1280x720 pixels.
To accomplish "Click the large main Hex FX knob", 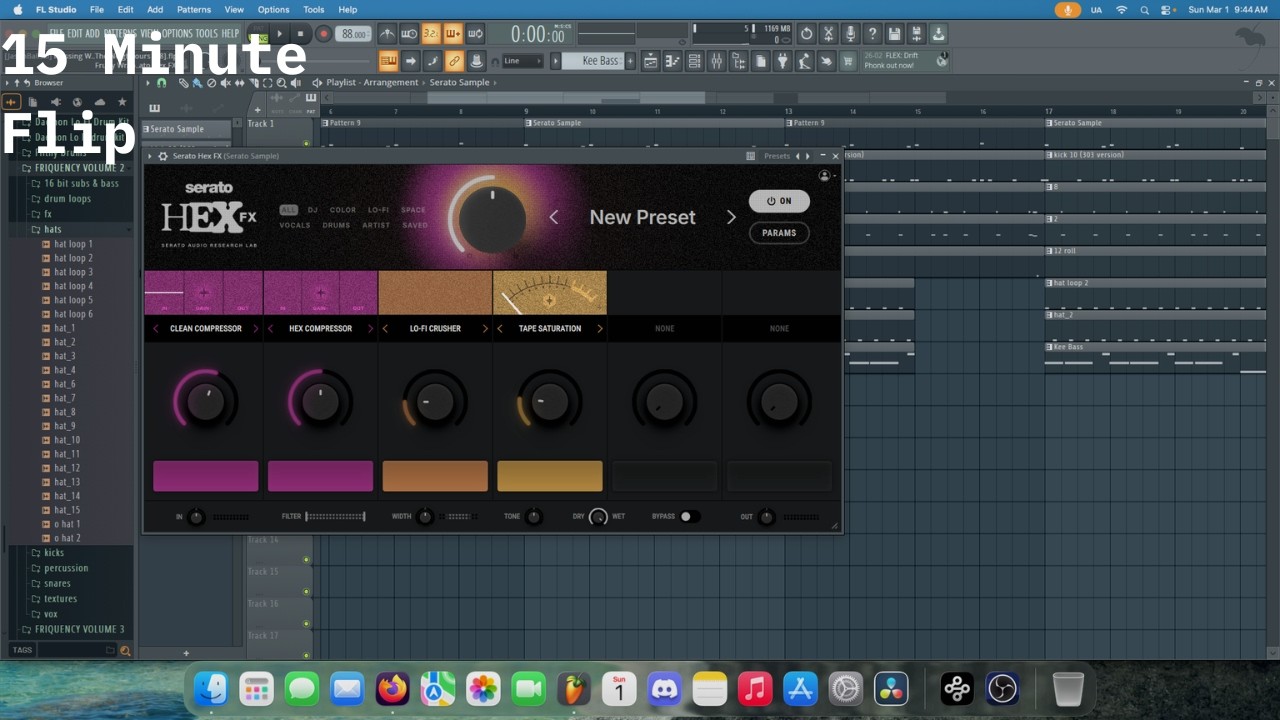I will pos(491,217).
